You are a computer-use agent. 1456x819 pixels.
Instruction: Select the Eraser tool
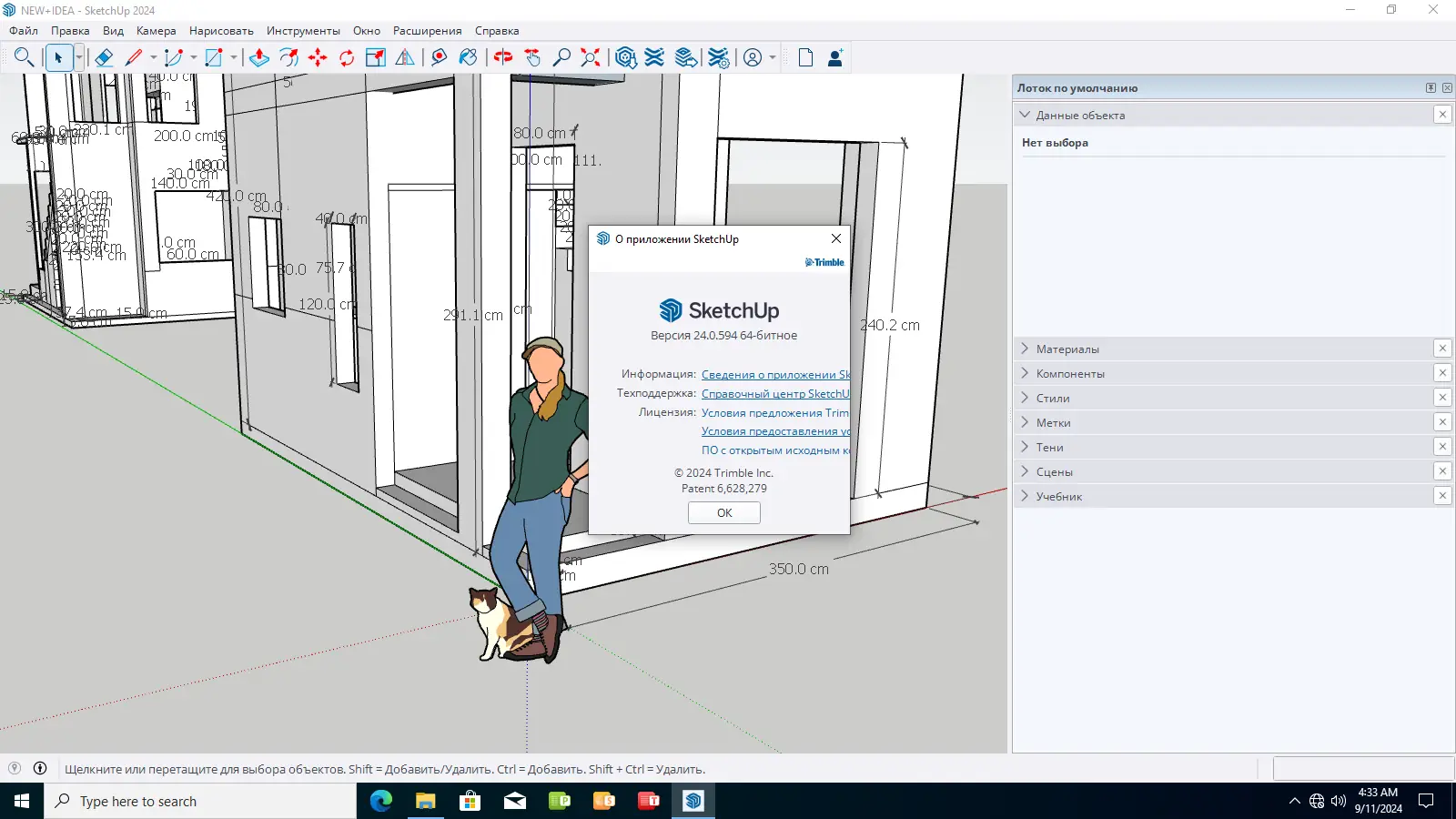point(104,58)
